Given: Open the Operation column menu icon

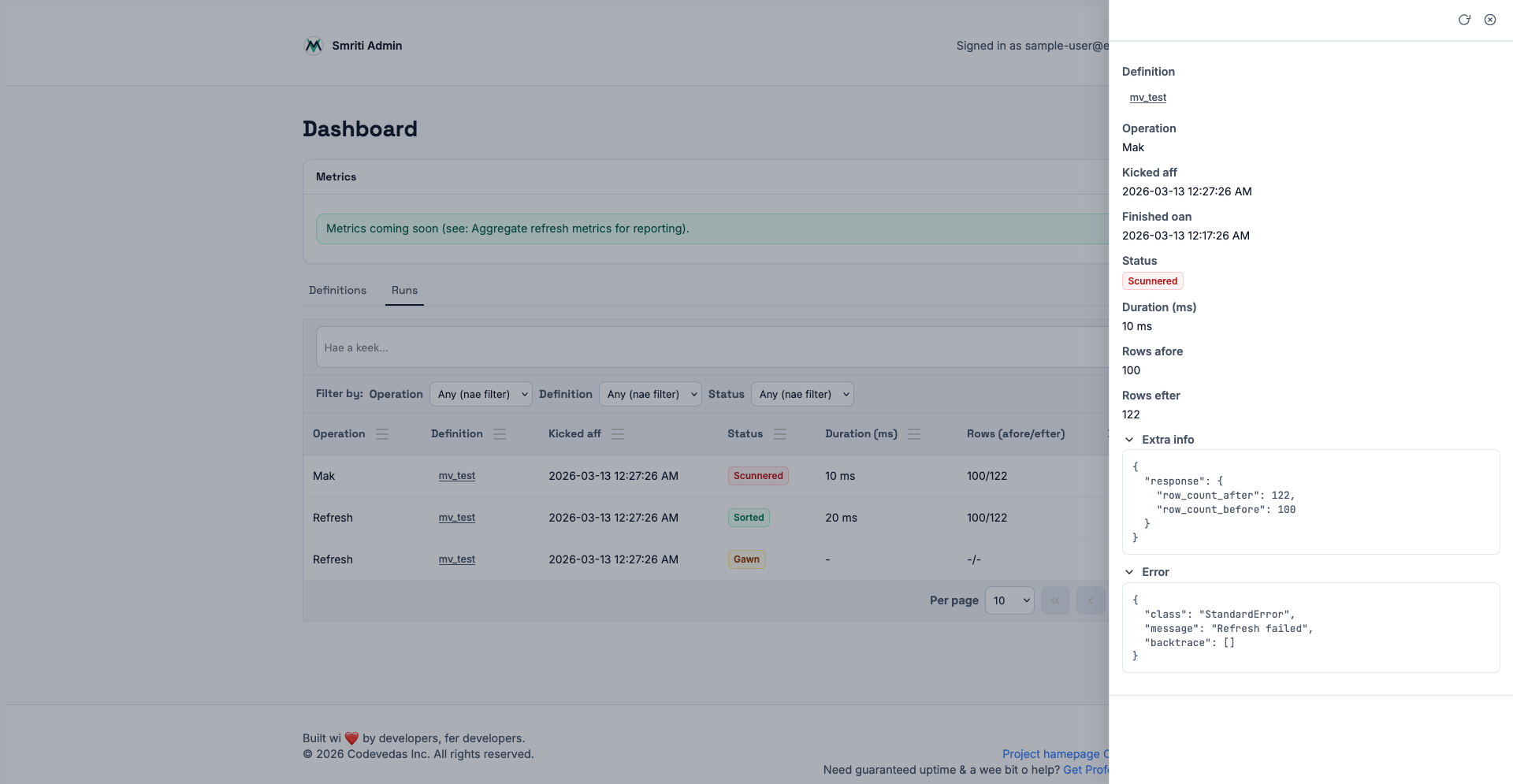Looking at the screenshot, I should [382, 434].
